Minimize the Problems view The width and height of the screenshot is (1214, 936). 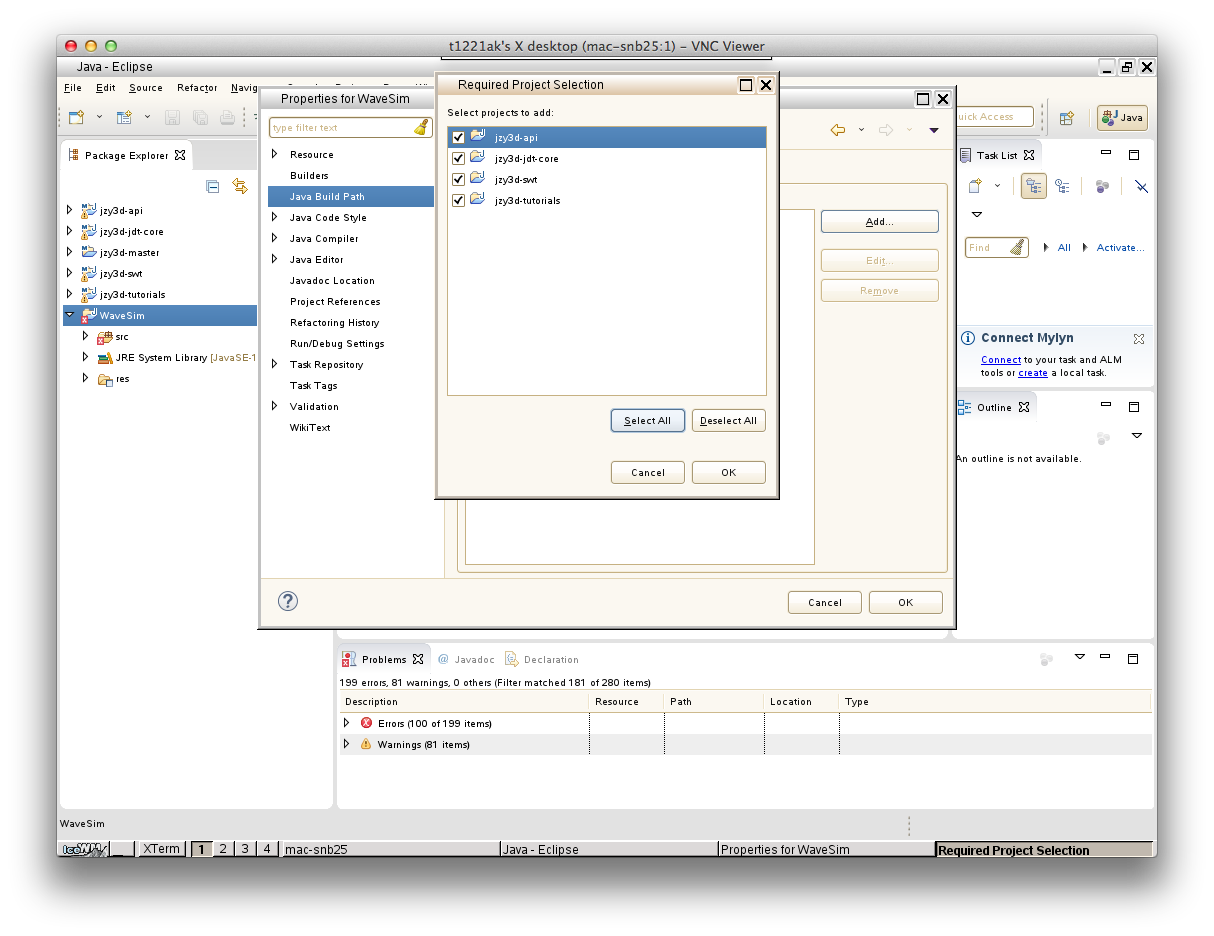pyautogui.click(x=1105, y=658)
